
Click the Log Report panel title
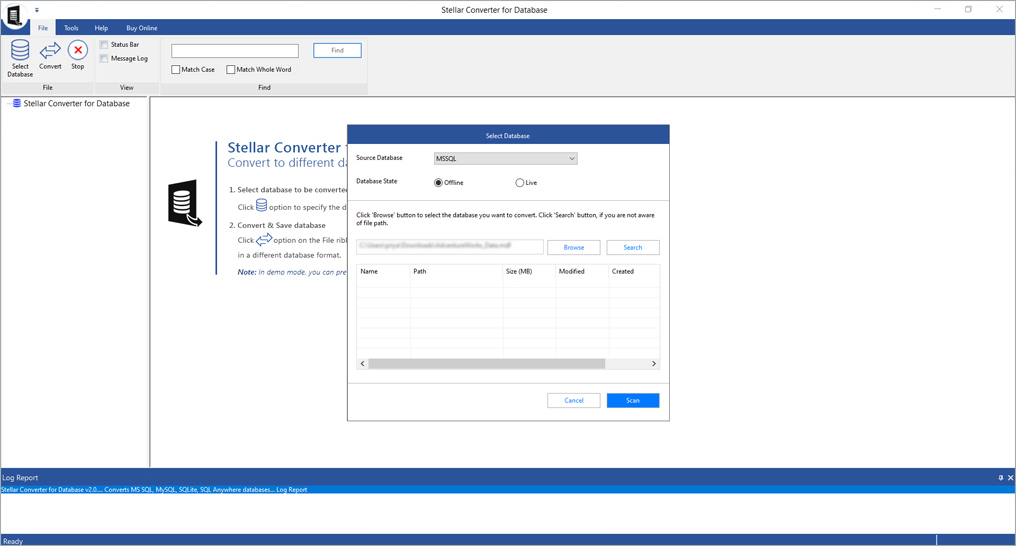(x=20, y=477)
